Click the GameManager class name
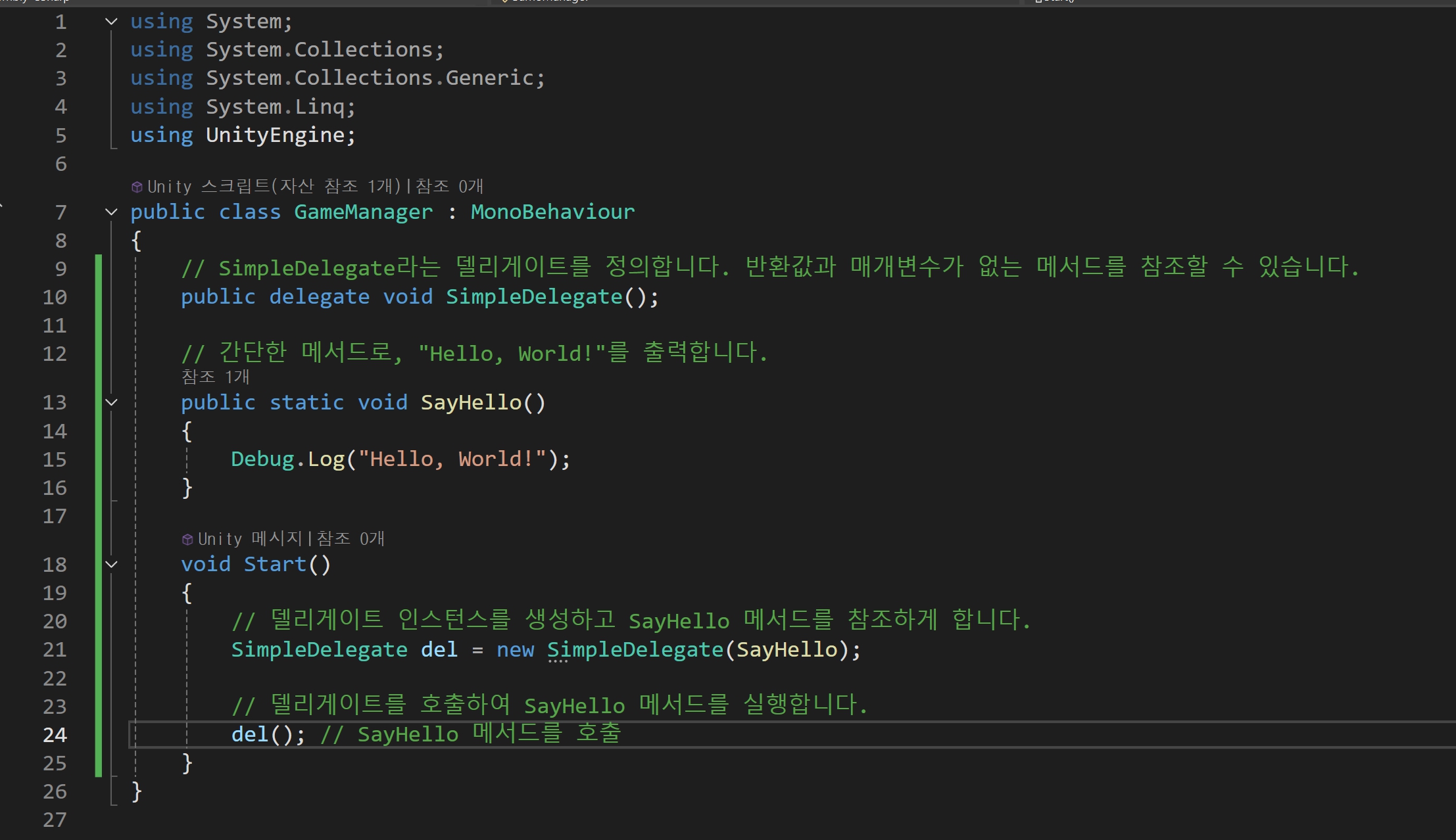The image size is (1456, 840). (x=364, y=212)
